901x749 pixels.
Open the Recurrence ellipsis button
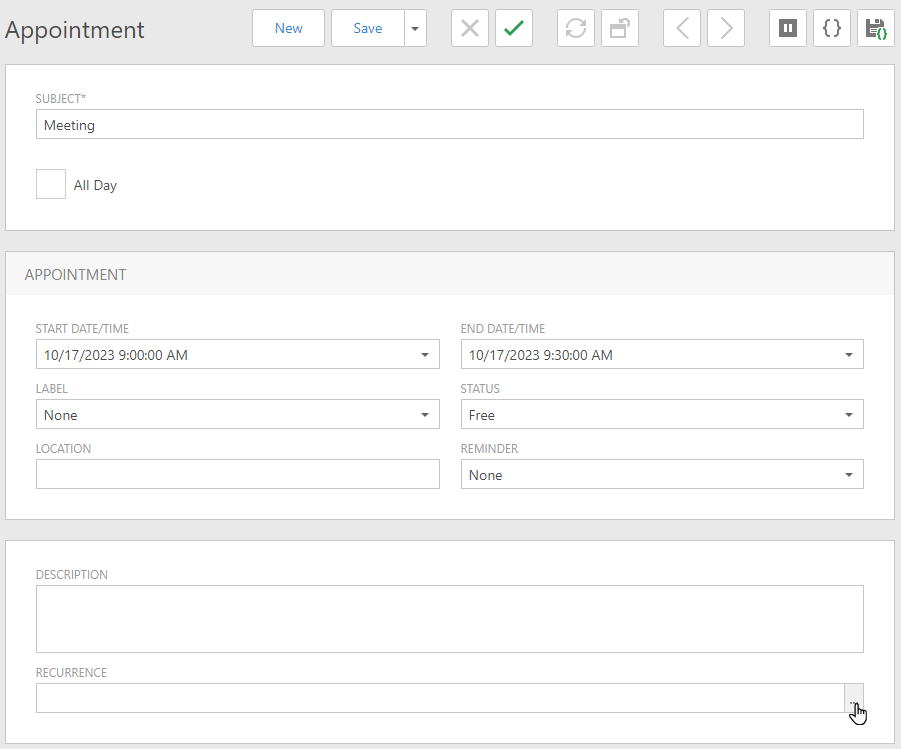[853, 698]
